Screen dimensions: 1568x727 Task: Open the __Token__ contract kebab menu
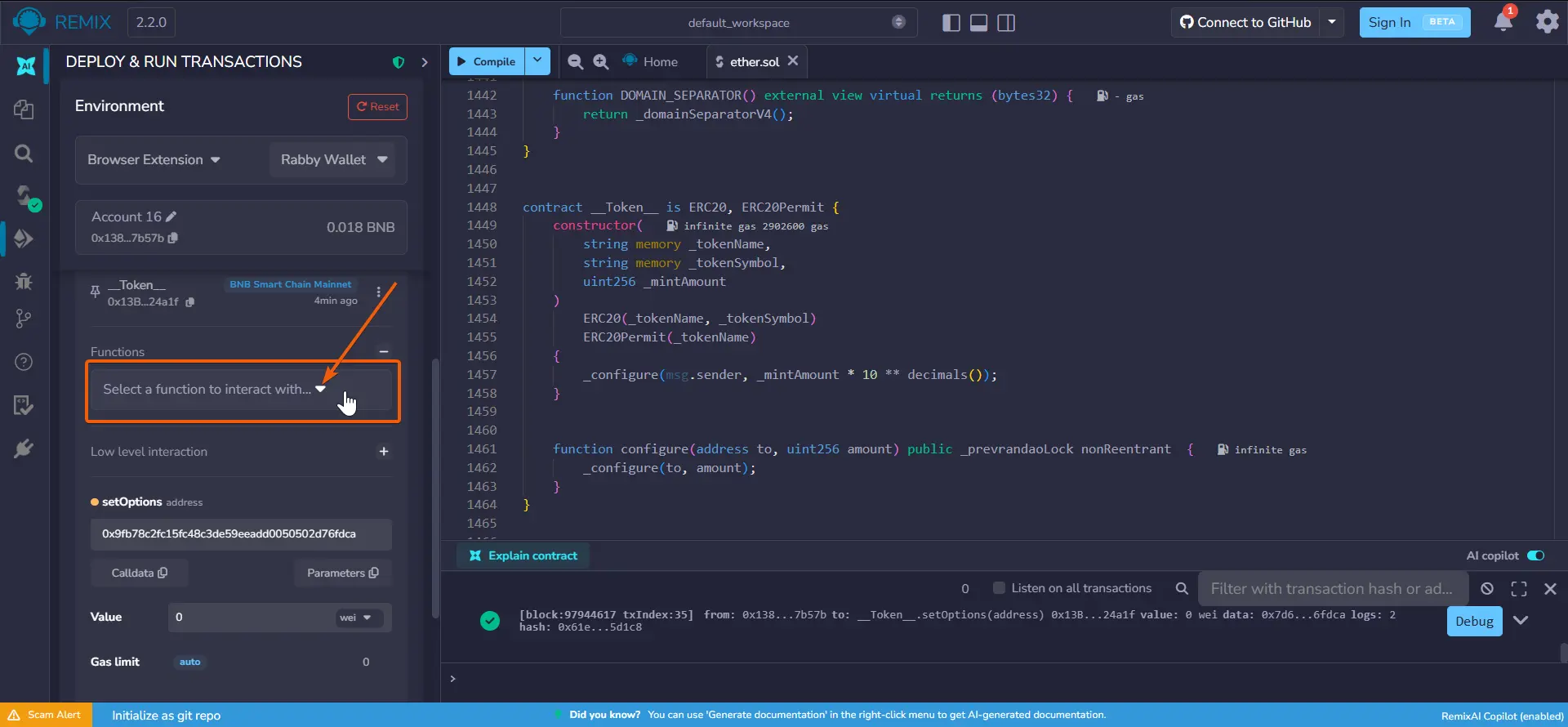(378, 292)
